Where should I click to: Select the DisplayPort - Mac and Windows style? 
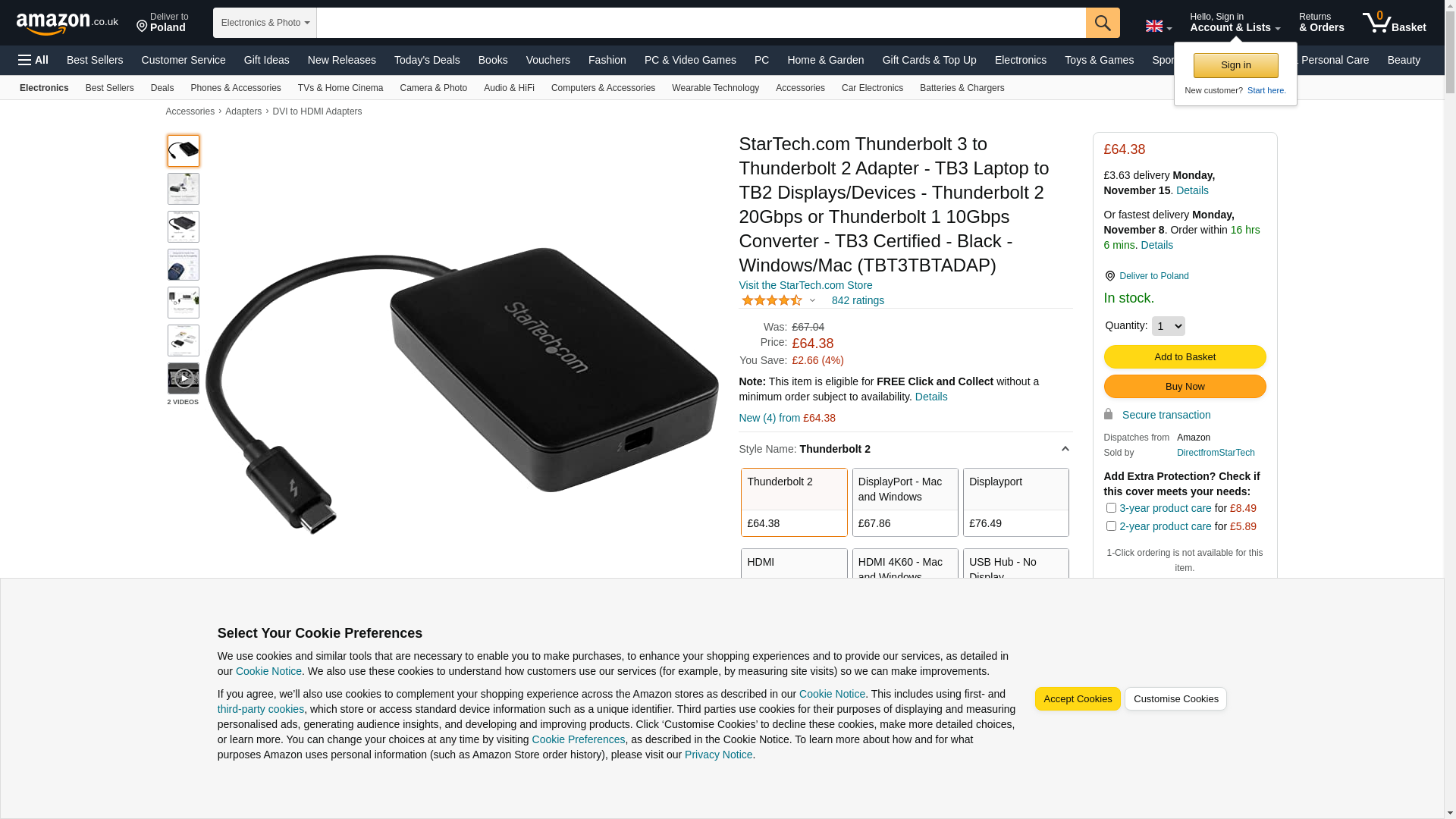tap(905, 502)
